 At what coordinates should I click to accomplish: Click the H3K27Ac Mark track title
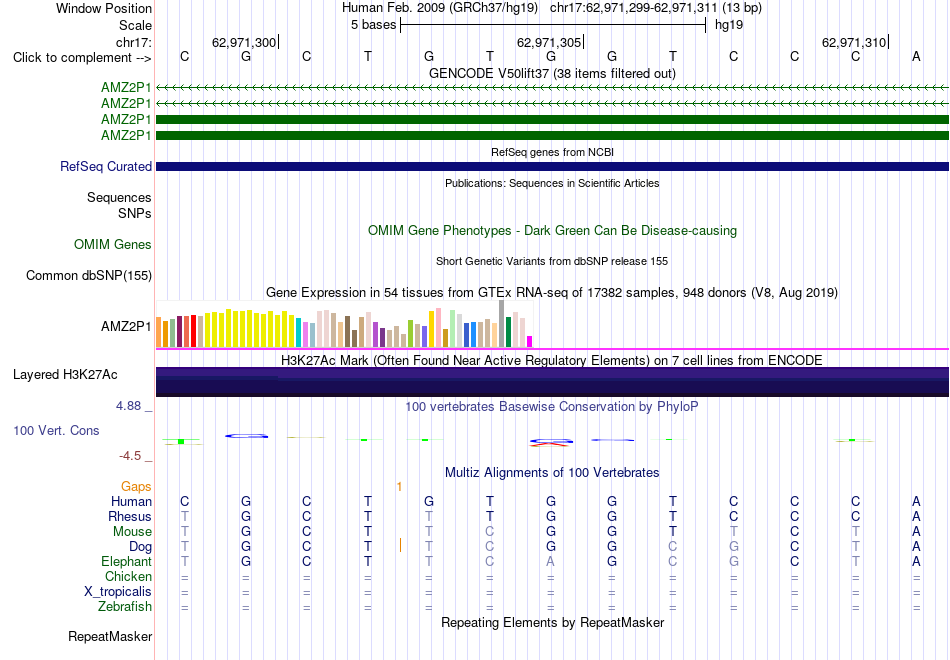pos(552,361)
